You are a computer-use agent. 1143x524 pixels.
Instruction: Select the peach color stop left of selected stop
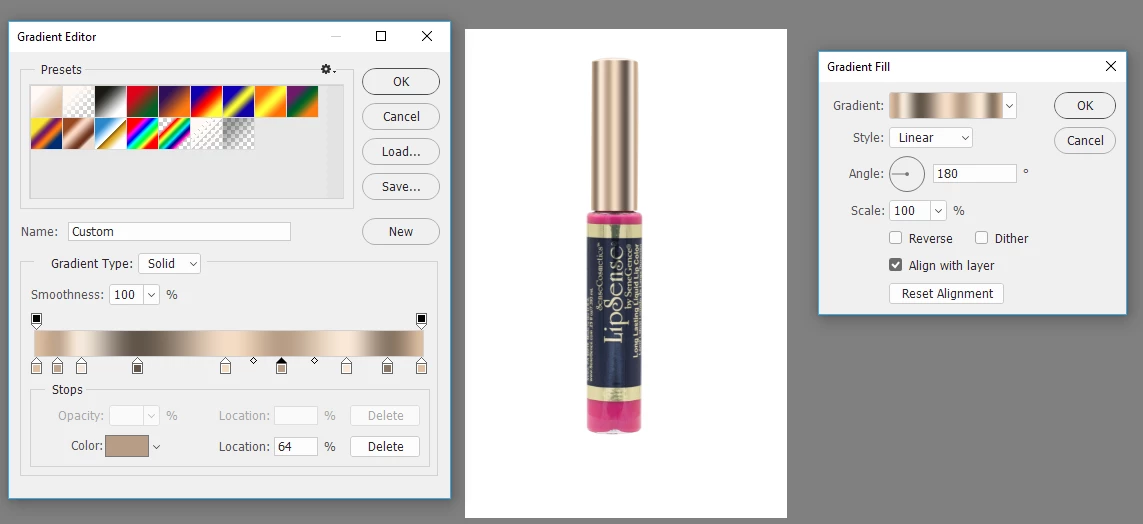pos(225,366)
